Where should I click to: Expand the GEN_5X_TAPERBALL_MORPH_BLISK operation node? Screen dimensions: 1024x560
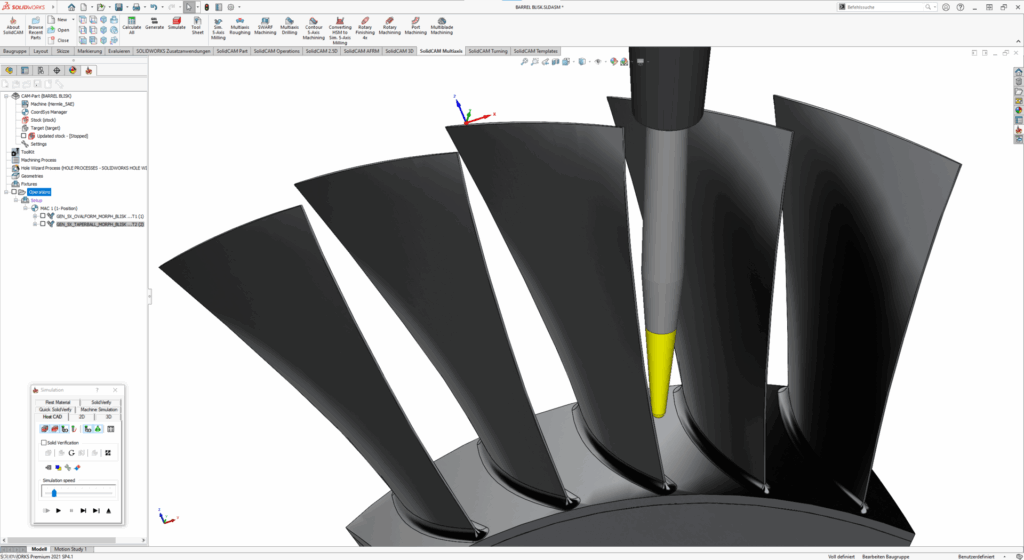35,224
